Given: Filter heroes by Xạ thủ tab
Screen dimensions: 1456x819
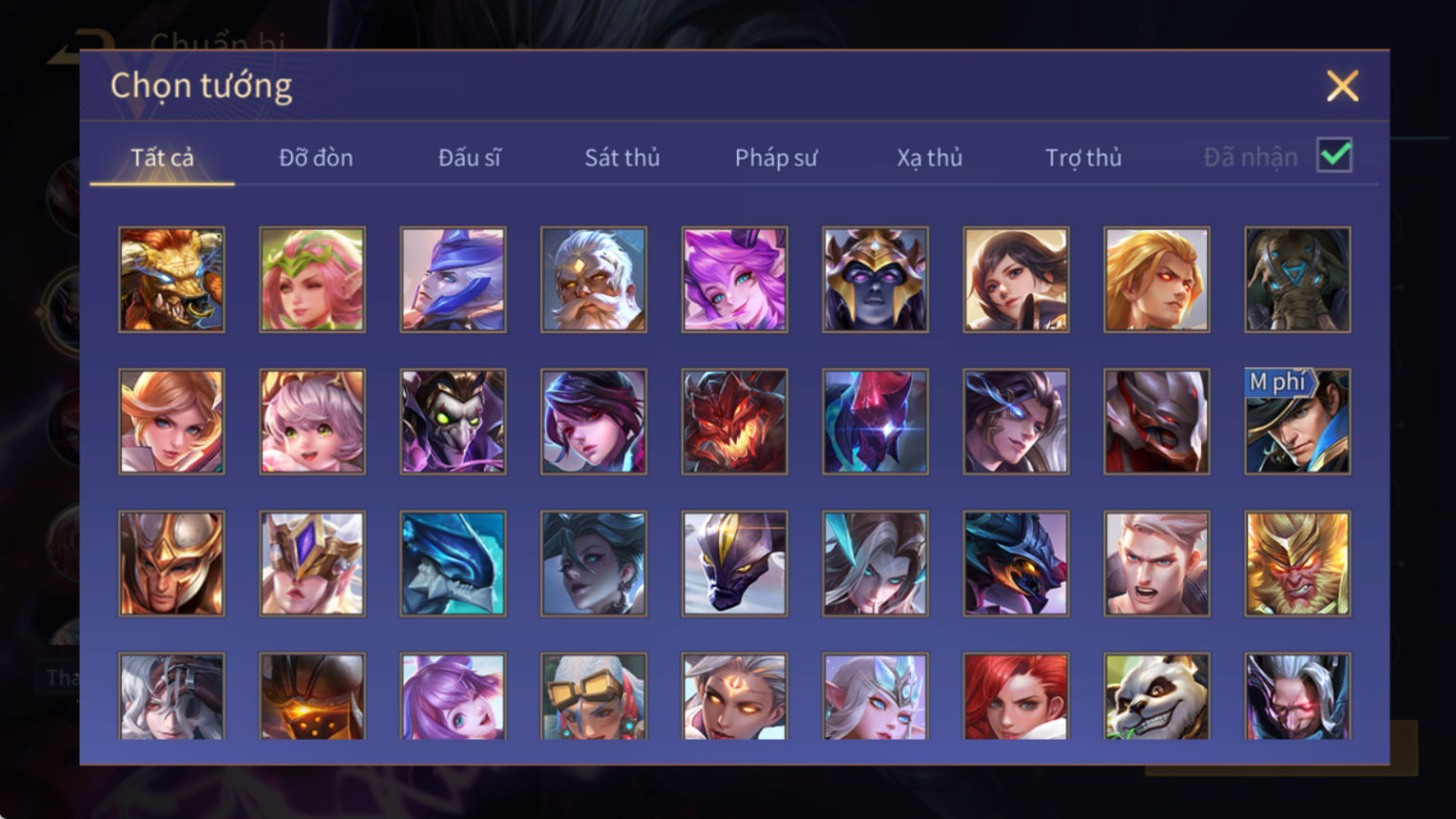Looking at the screenshot, I should coord(930,157).
